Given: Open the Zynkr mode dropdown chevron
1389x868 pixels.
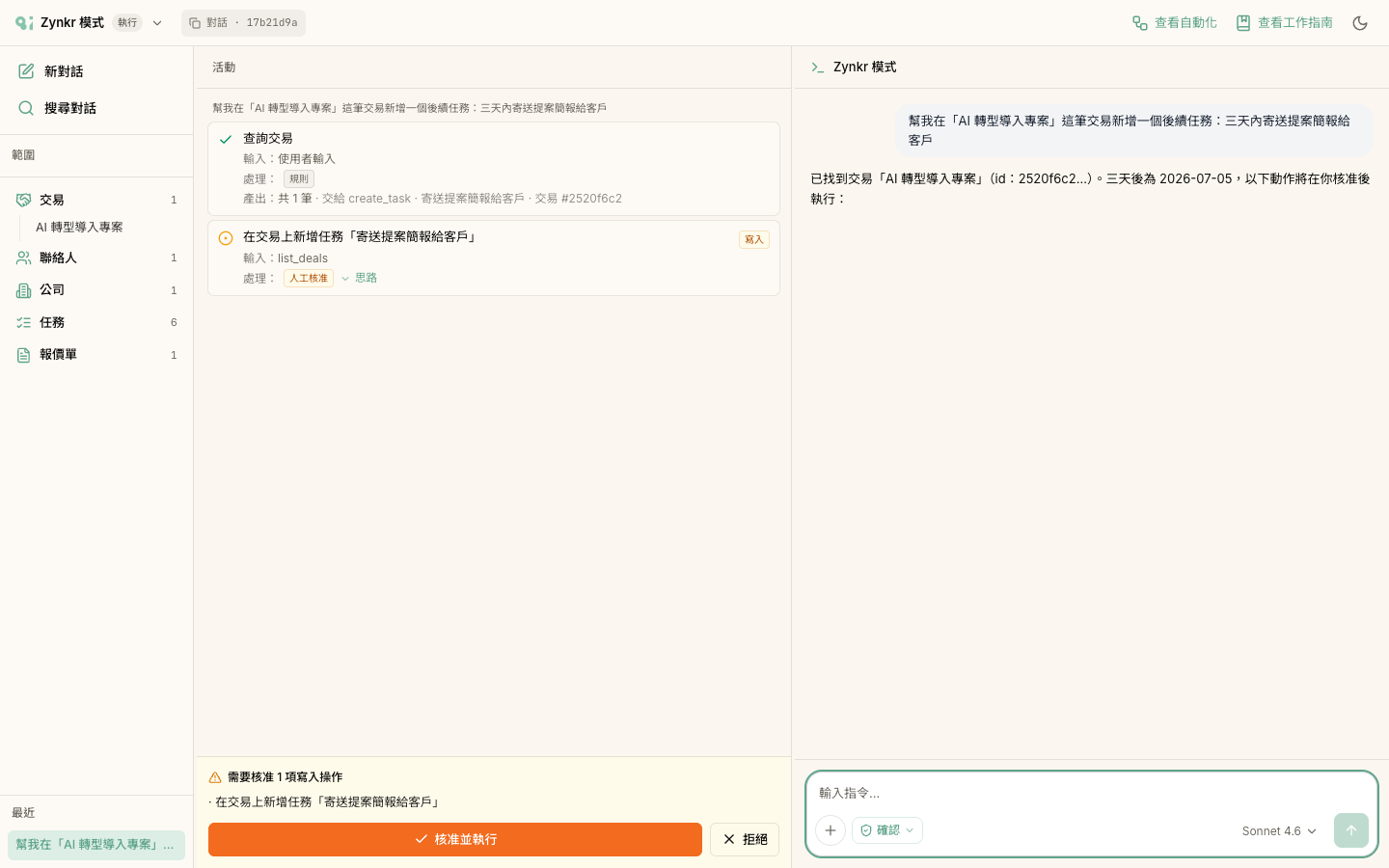Looking at the screenshot, I should (x=157, y=23).
